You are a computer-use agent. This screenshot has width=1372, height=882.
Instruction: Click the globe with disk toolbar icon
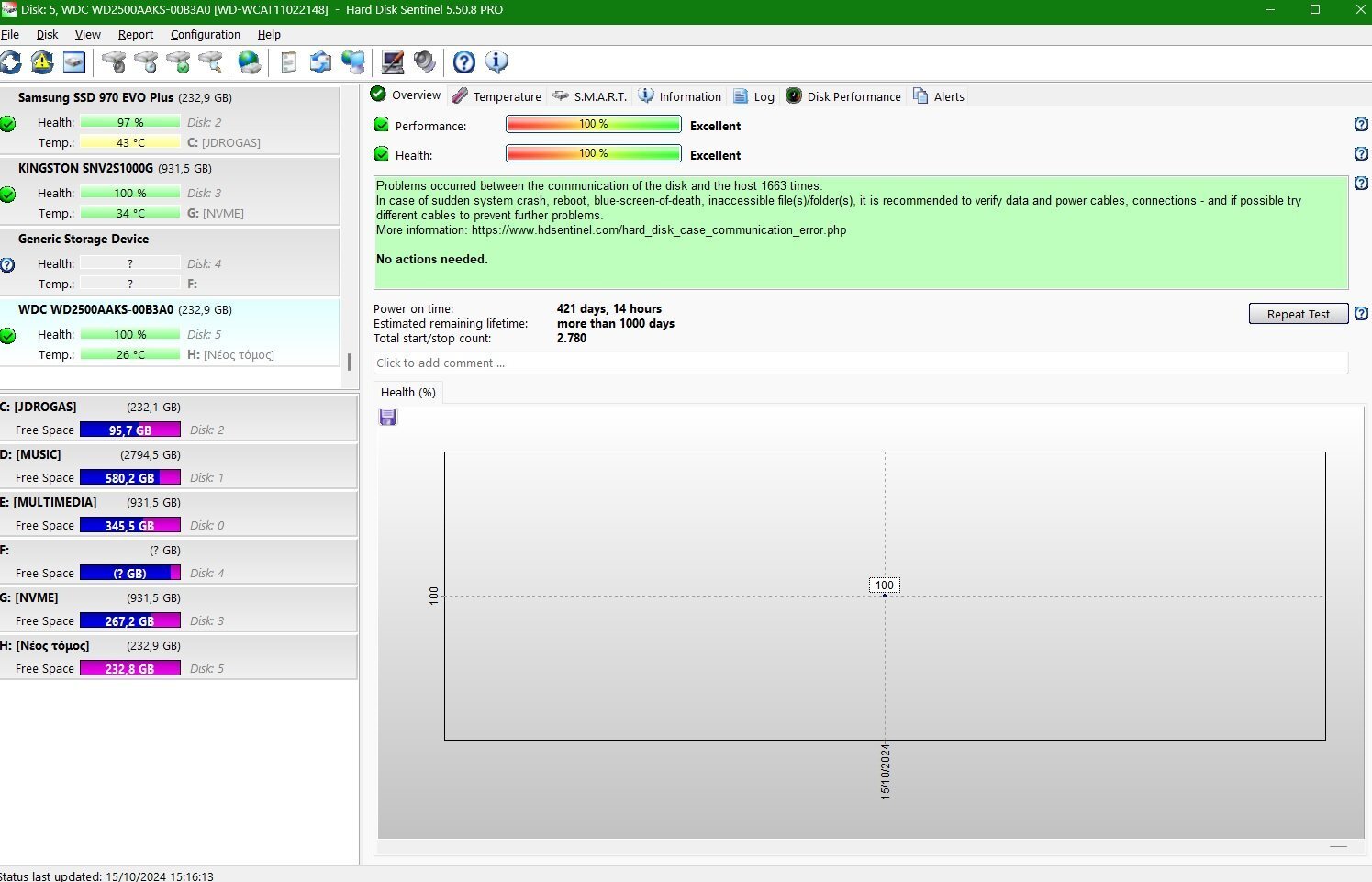(249, 62)
